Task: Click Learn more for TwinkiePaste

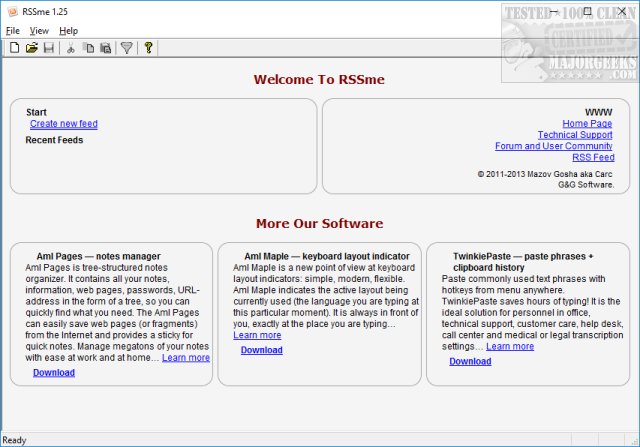Action: (510, 347)
